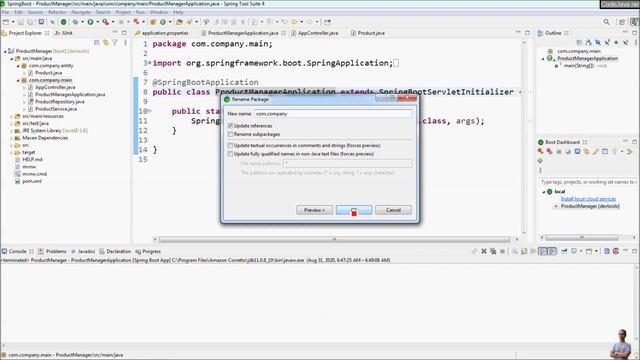Screen dimensions: 640x360
Task: Select ProductManager [devtools] in Boot Dashboard
Action: click(590, 206)
